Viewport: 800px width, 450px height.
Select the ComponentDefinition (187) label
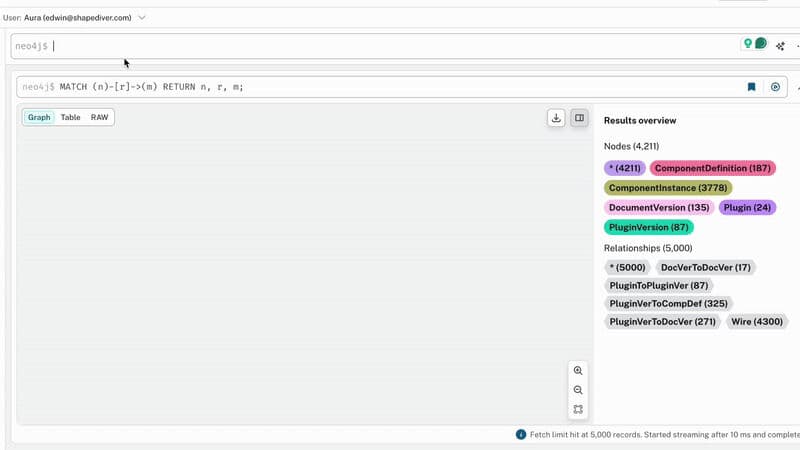[x=712, y=168]
